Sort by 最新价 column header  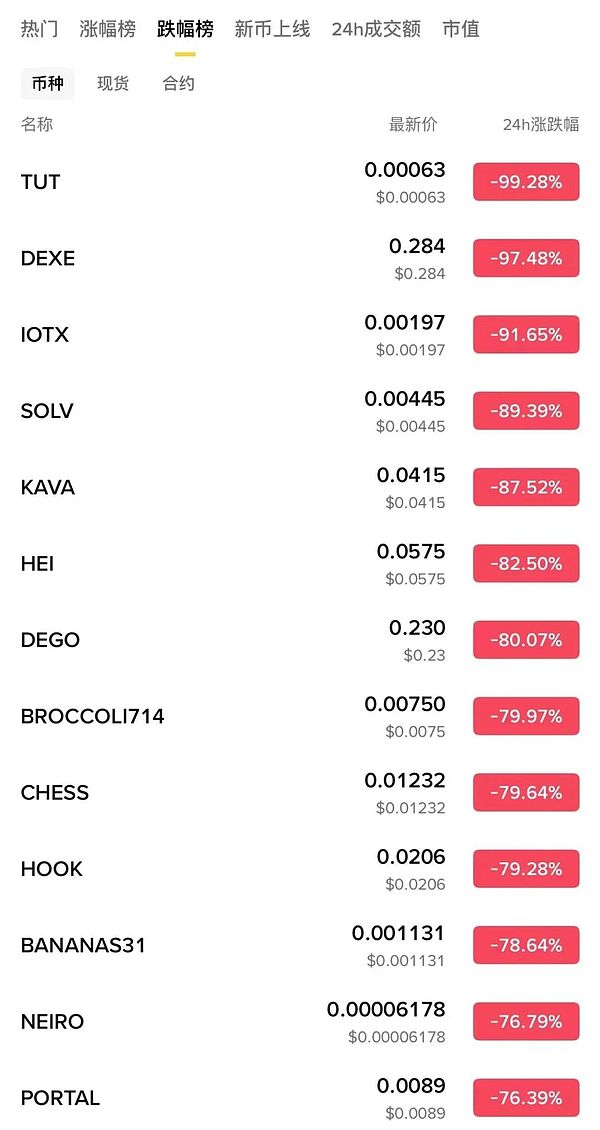pos(413,125)
